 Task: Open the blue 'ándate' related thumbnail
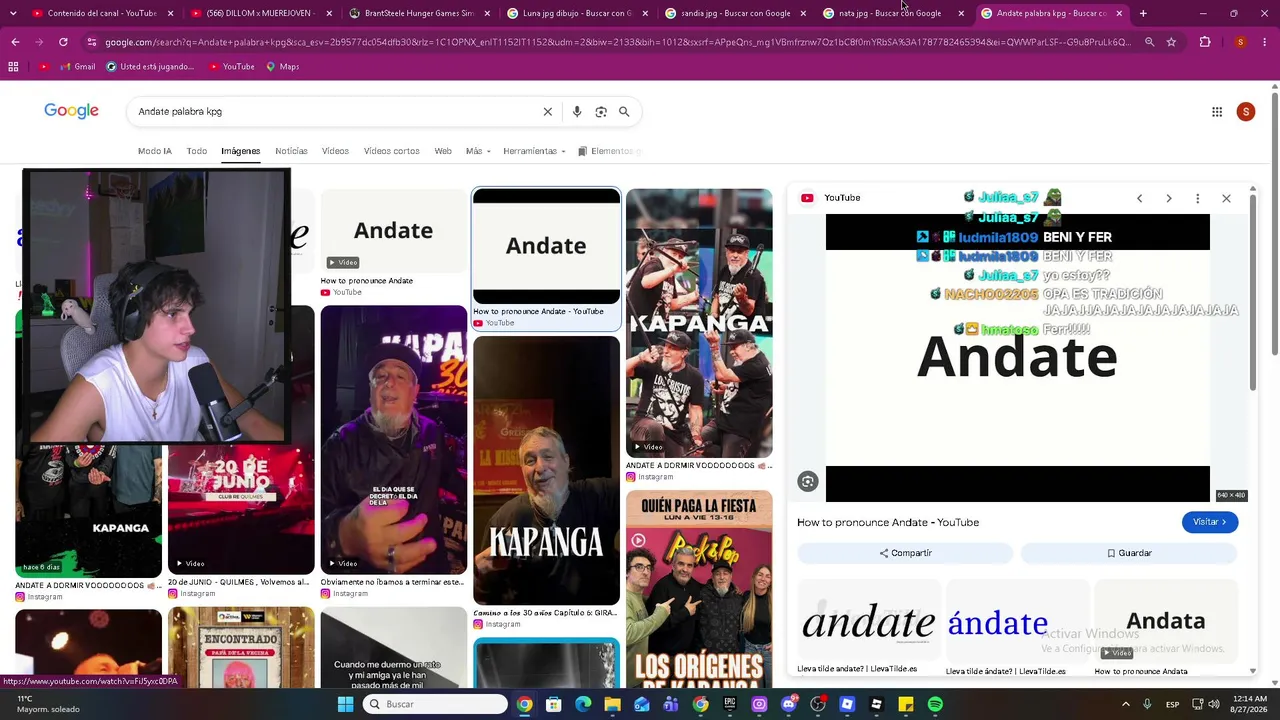tap(1017, 621)
